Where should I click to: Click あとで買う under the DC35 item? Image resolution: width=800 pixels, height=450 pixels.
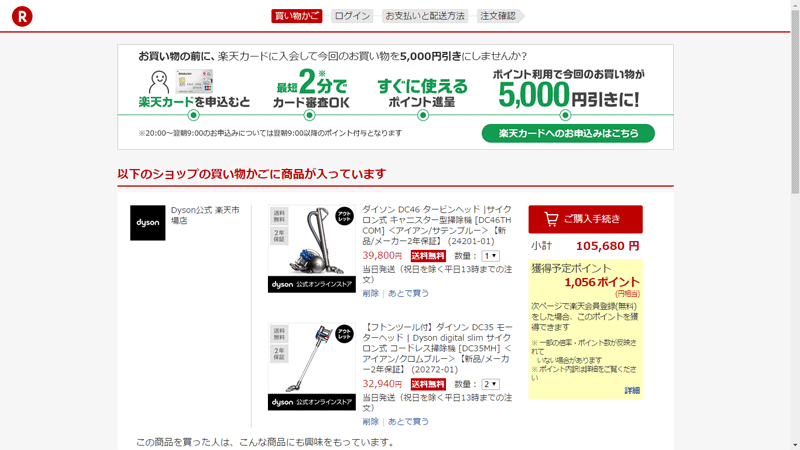[x=408, y=421]
